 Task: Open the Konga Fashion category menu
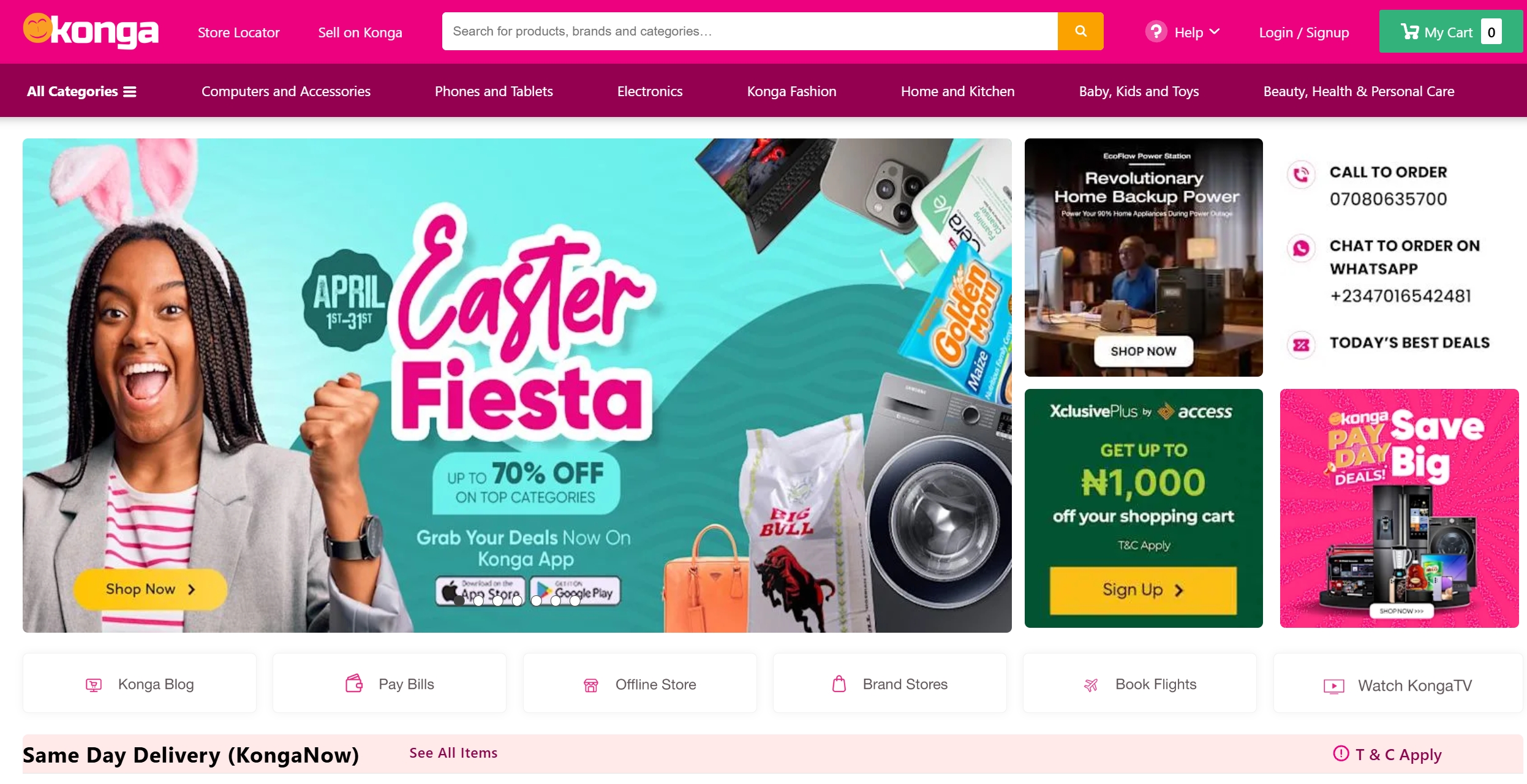pyautogui.click(x=791, y=91)
